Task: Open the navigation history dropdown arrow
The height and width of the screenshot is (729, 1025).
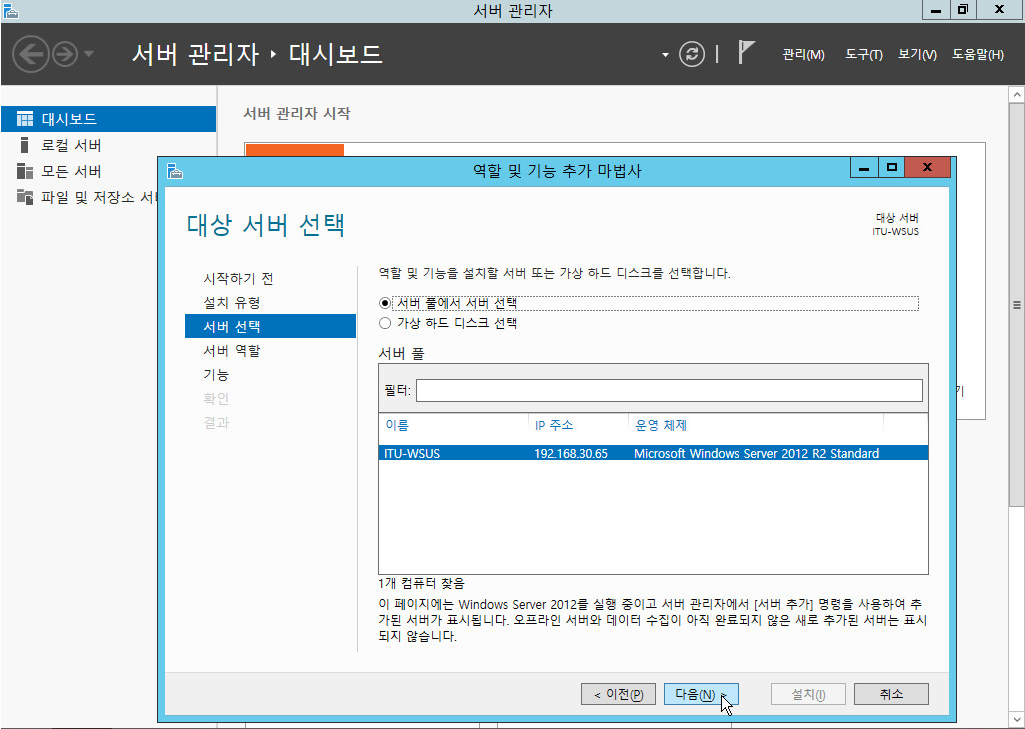Action: tap(89, 54)
